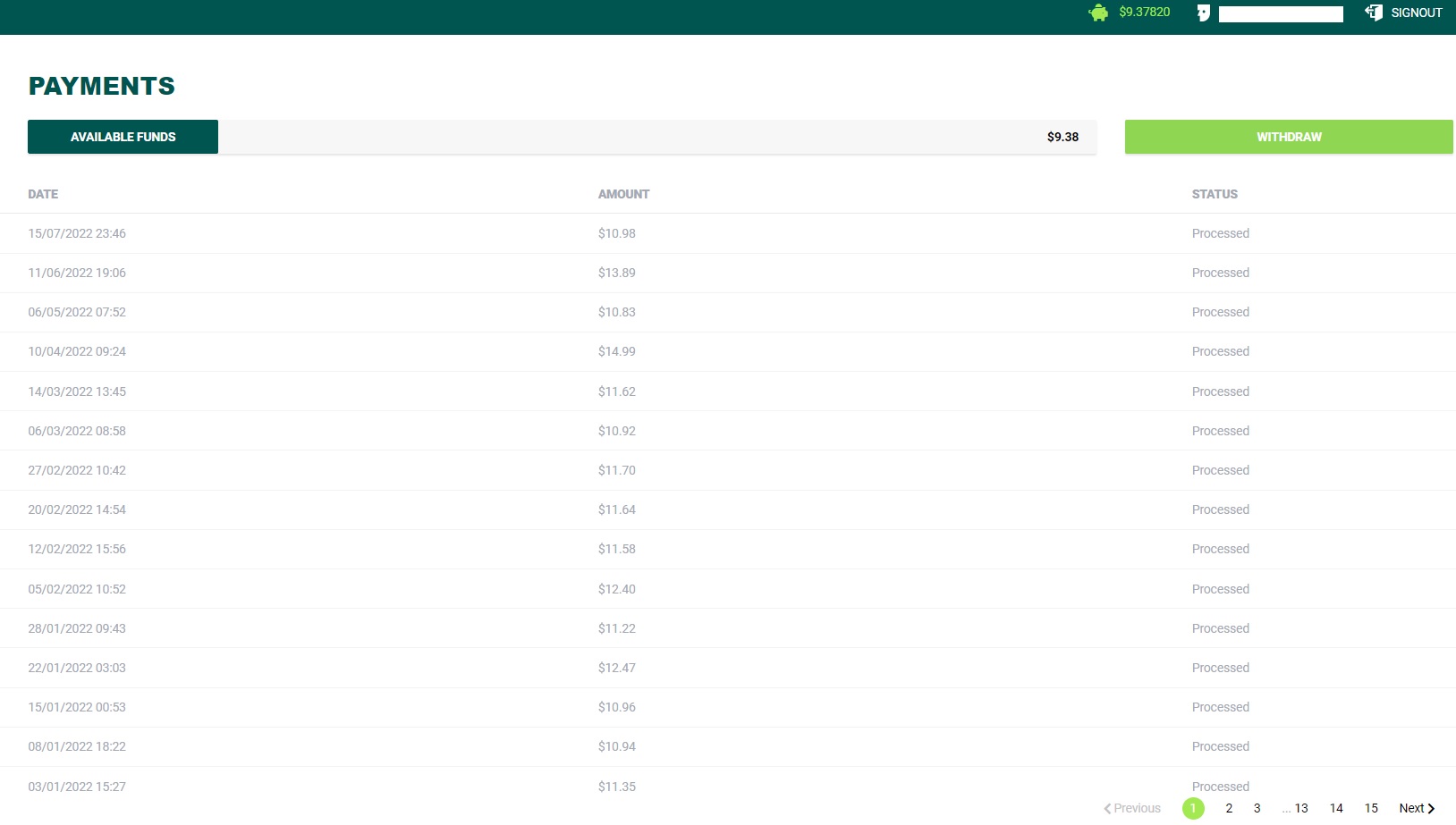Screen dimensions: 1456x825
Task: Click the SIGNOUT link
Action: click(1417, 13)
